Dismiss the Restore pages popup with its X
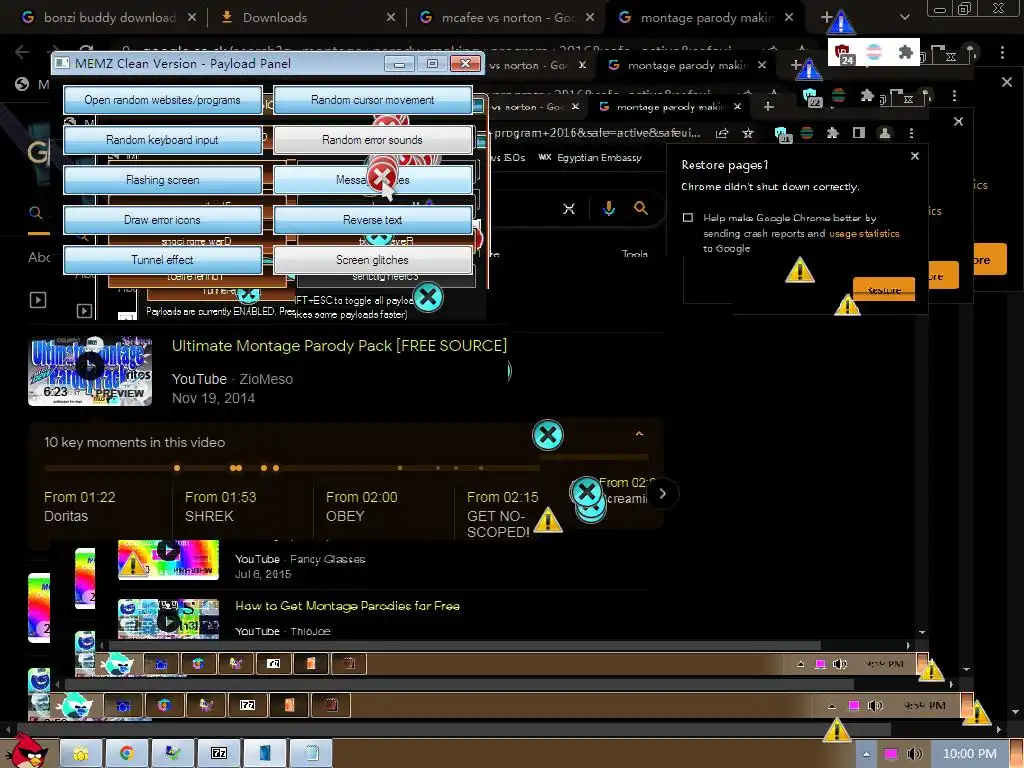The image size is (1024, 768). click(x=915, y=156)
